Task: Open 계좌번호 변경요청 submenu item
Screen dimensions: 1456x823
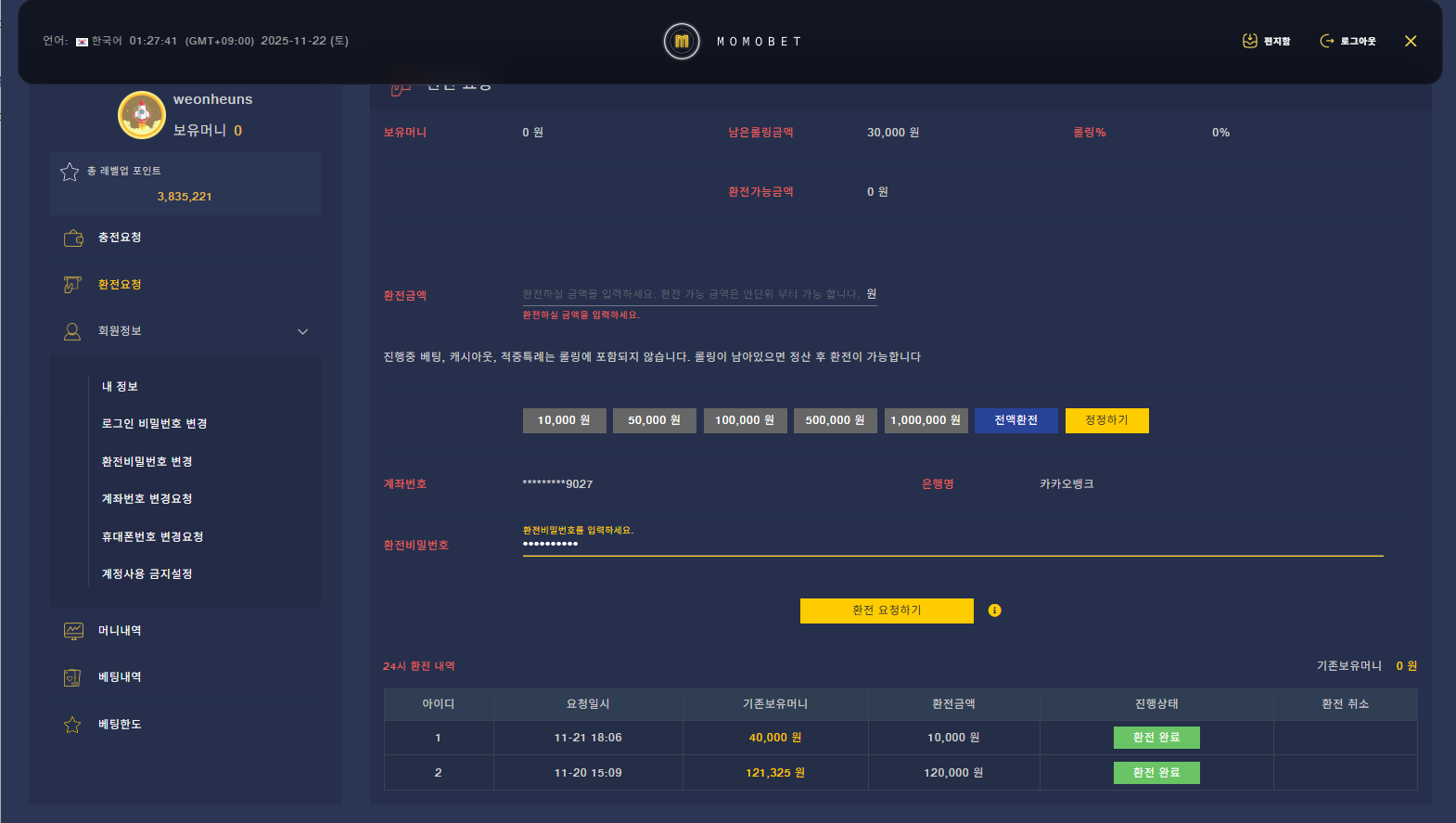Action: click(x=147, y=499)
